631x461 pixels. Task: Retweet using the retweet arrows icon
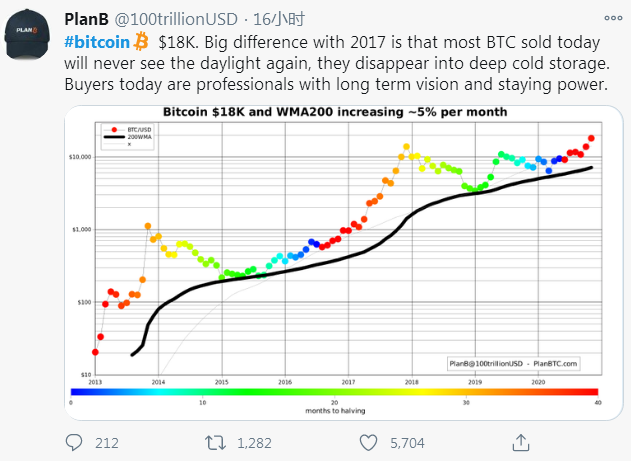point(215,442)
